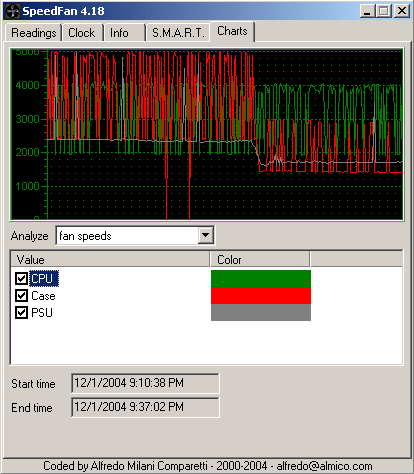Click the Start time field
The width and height of the screenshot is (414, 474).
[x=145, y=383]
